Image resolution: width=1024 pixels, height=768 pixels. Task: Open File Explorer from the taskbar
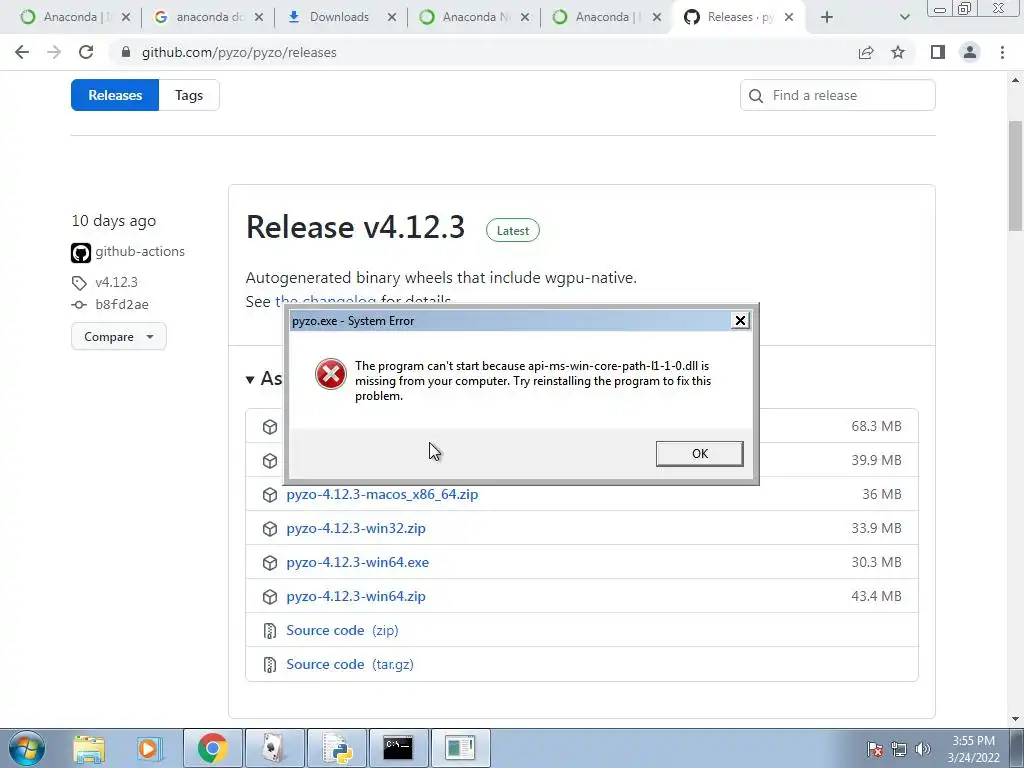point(89,748)
